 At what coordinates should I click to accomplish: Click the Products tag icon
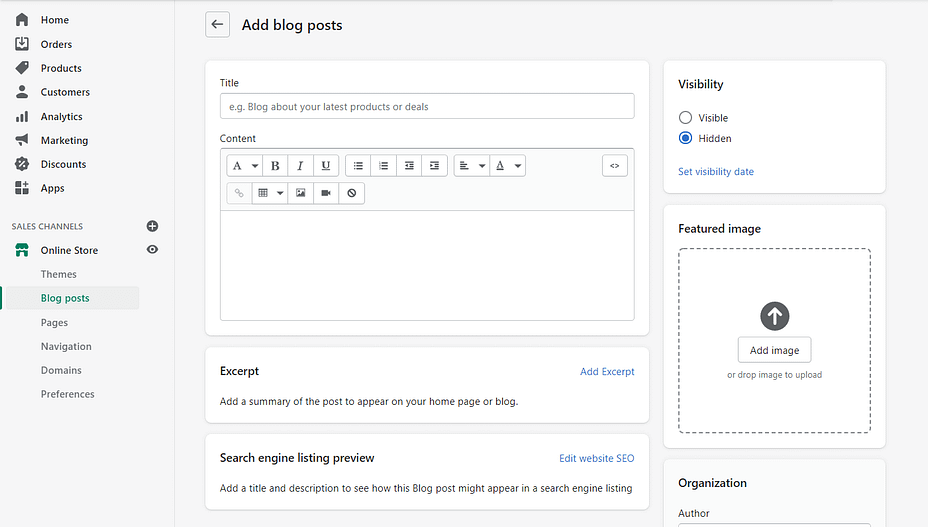(x=22, y=68)
